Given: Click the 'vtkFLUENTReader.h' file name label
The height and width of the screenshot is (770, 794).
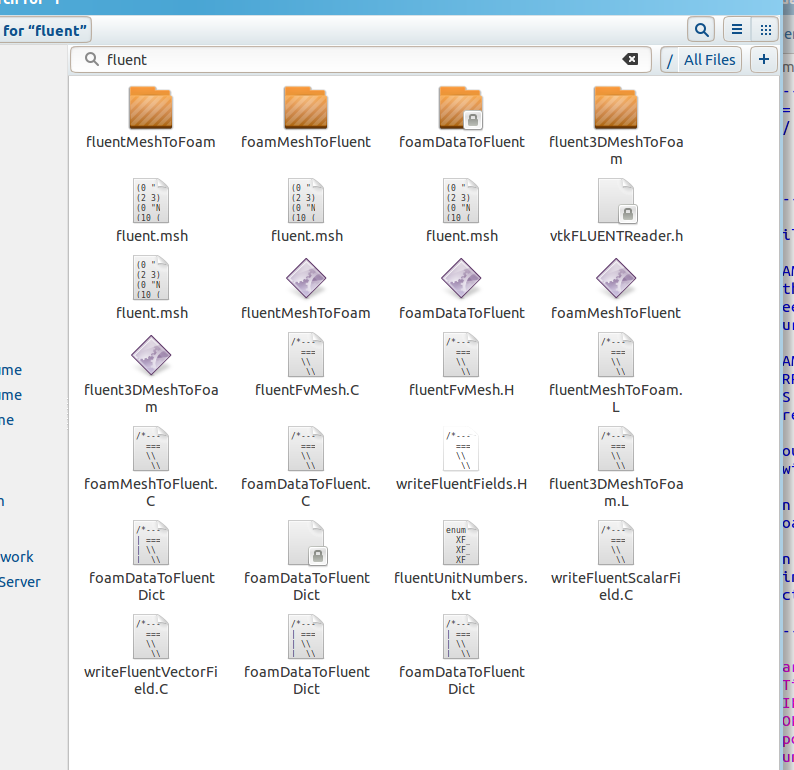Looking at the screenshot, I should [x=616, y=236].
